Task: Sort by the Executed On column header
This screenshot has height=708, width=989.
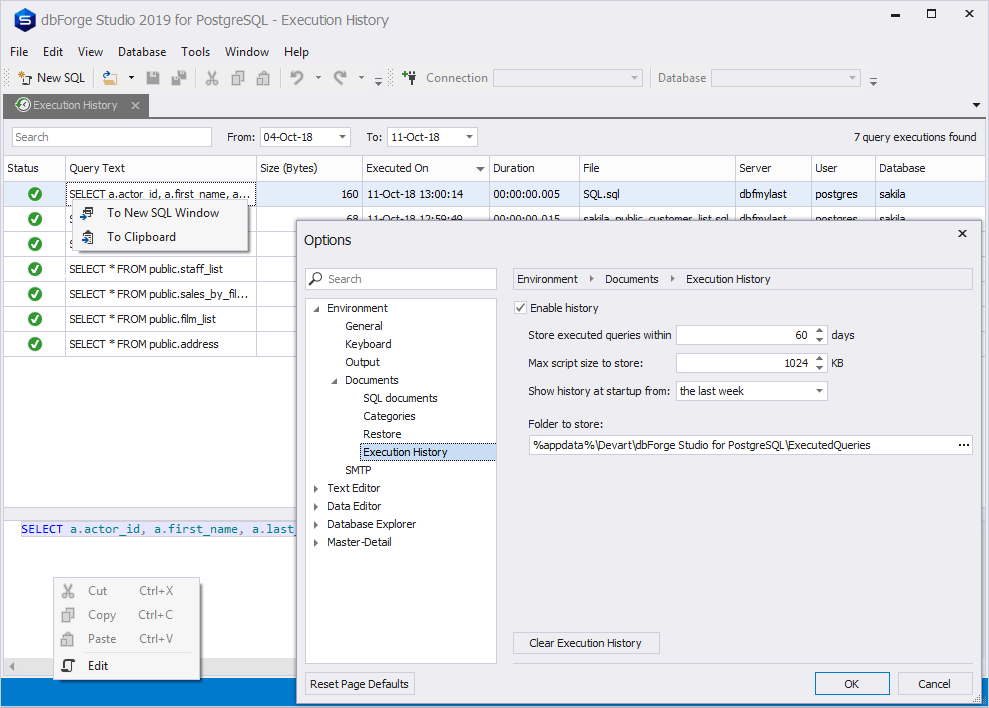Action: pyautogui.click(x=426, y=168)
